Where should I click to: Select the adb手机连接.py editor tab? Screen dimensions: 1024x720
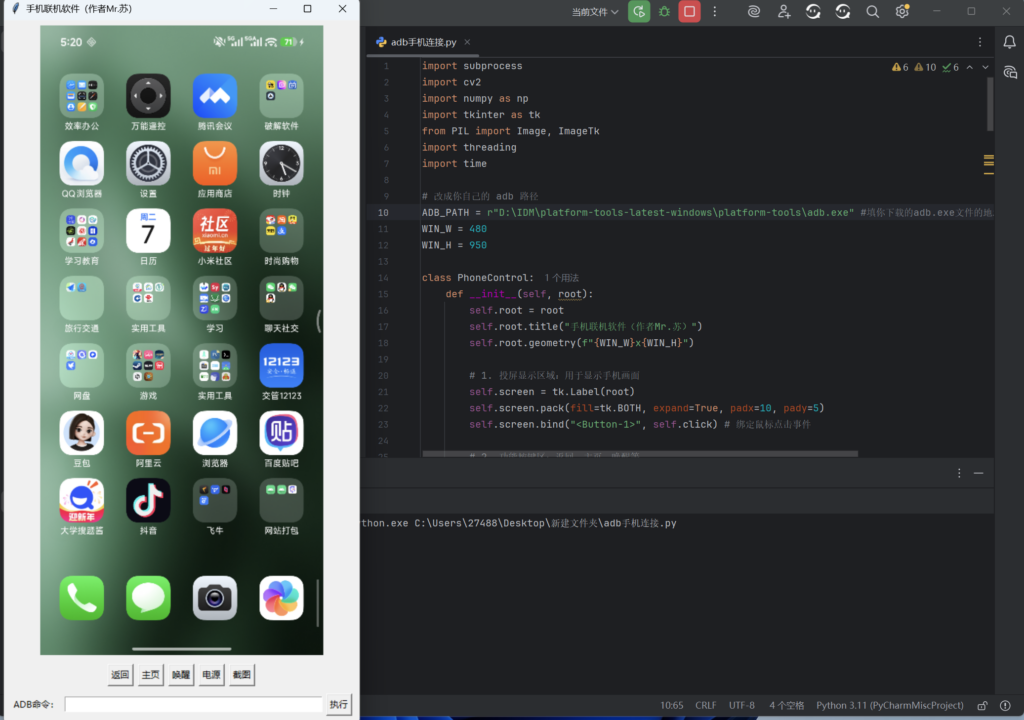pyautogui.click(x=423, y=42)
